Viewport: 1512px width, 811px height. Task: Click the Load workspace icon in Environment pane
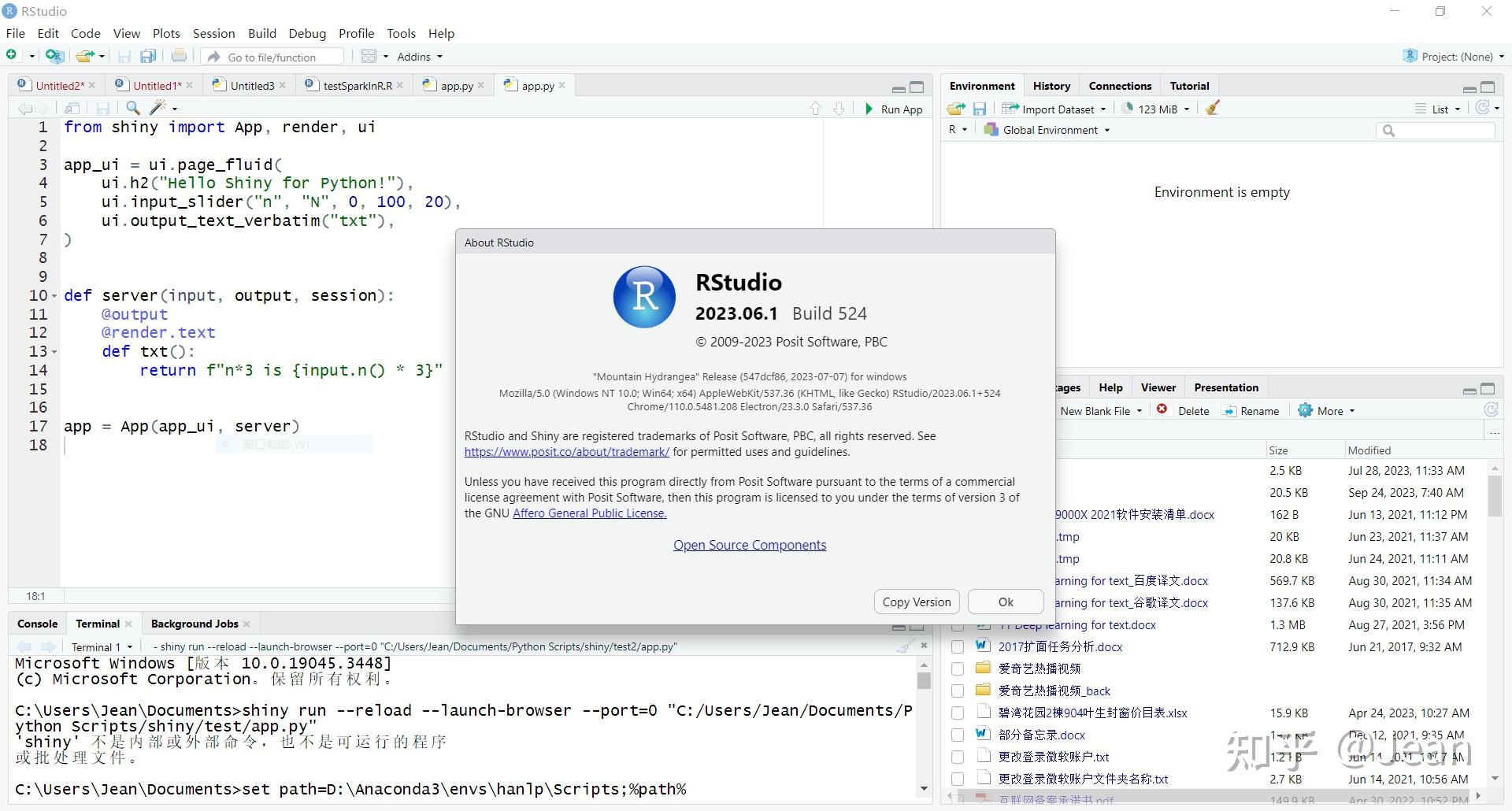point(957,109)
